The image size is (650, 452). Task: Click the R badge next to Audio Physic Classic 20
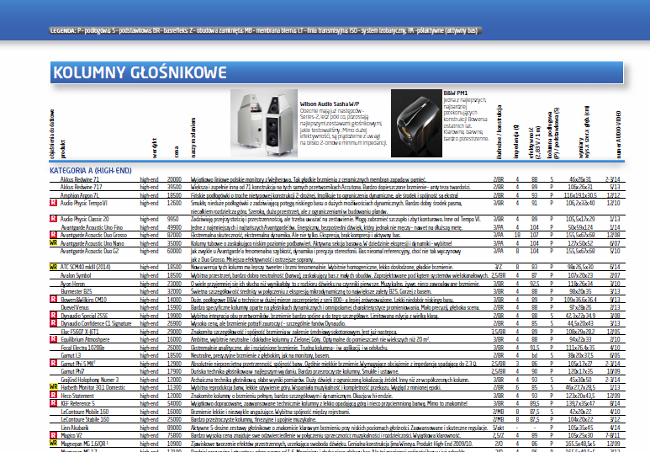[x=53, y=219]
